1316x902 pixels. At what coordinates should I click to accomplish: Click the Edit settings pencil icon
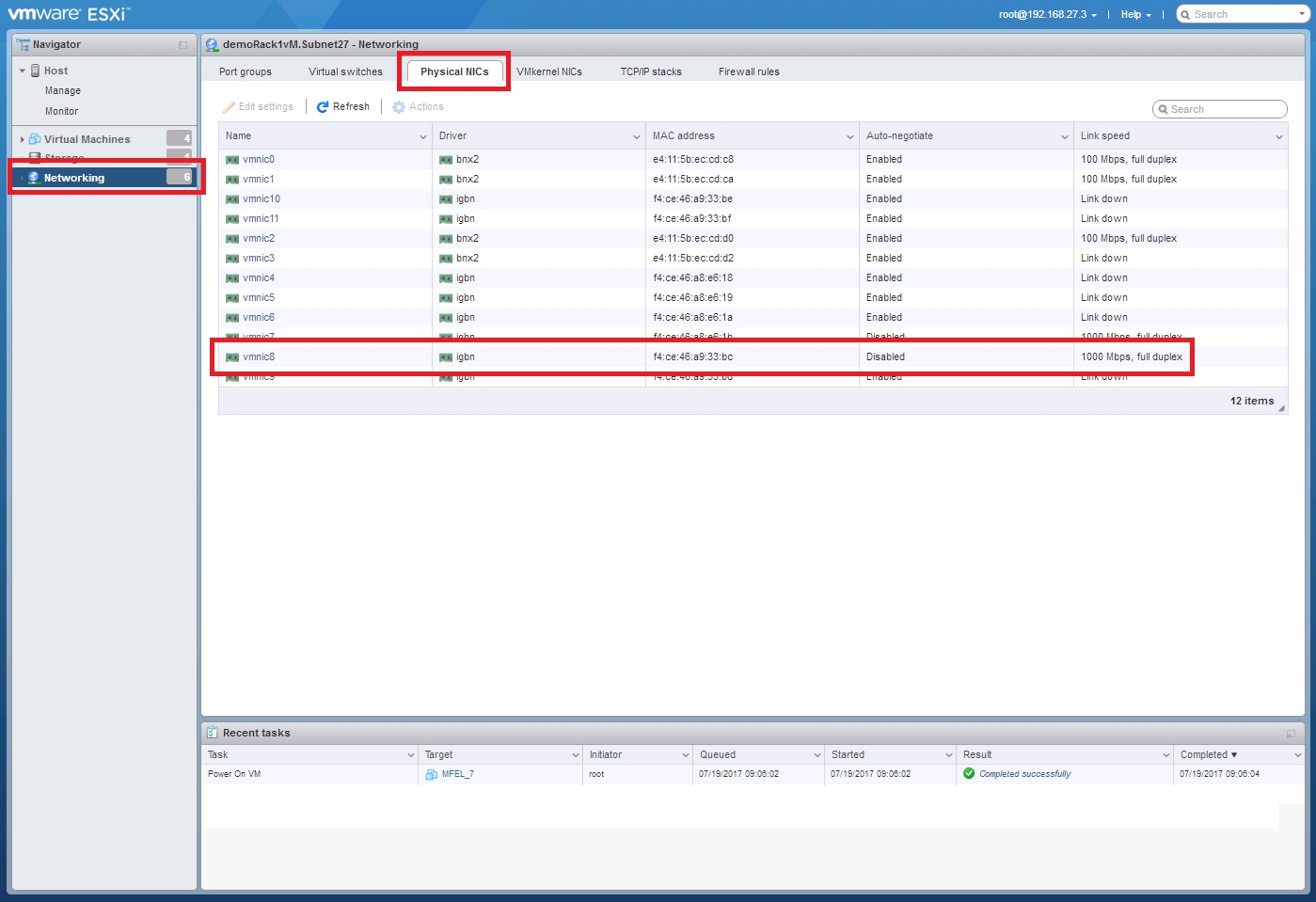coord(229,107)
